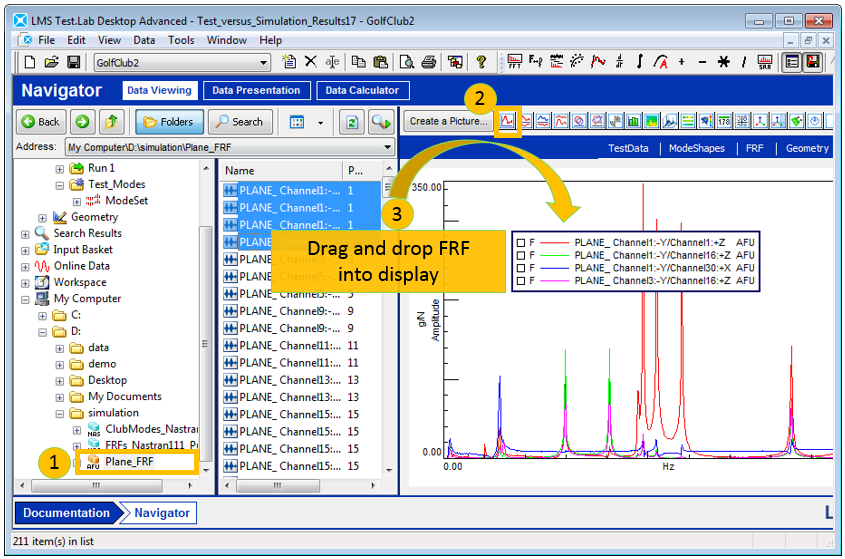The image size is (845, 559).
Task: Click the Create a Picture button
Action: pos(449,121)
